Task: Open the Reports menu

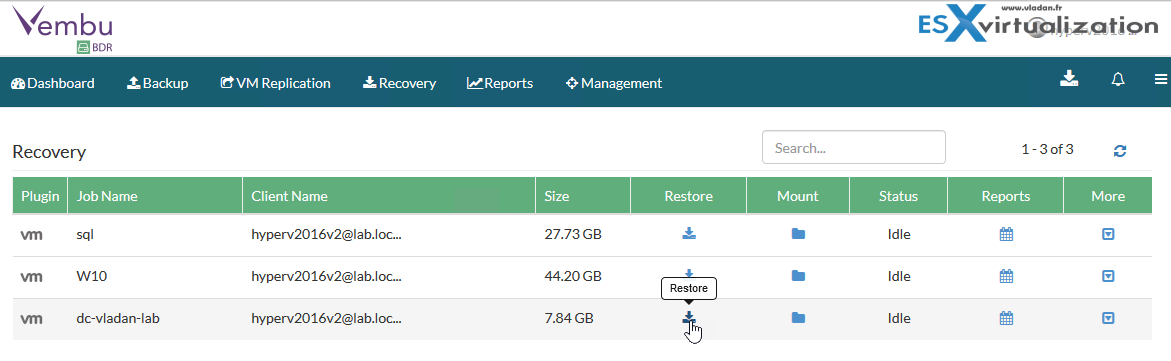Action: point(500,83)
